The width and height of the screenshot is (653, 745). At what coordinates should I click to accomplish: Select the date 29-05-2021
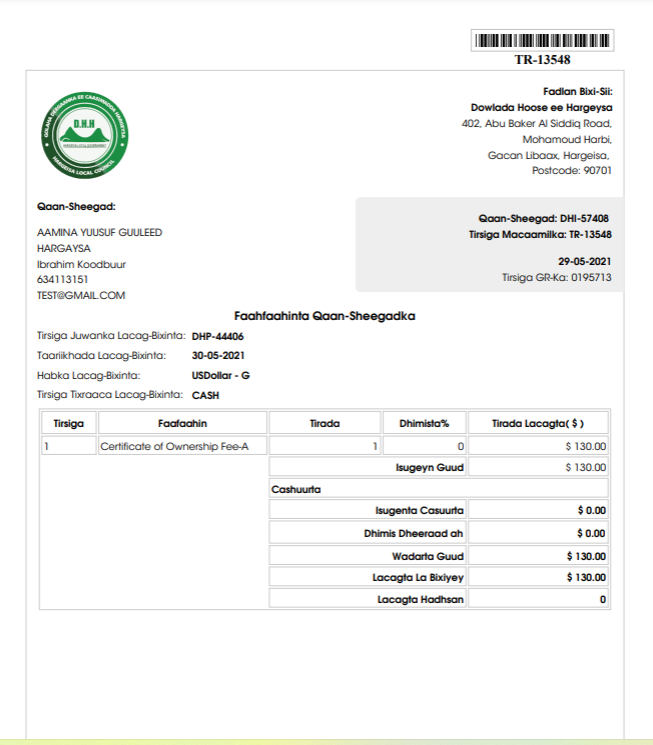(585, 261)
